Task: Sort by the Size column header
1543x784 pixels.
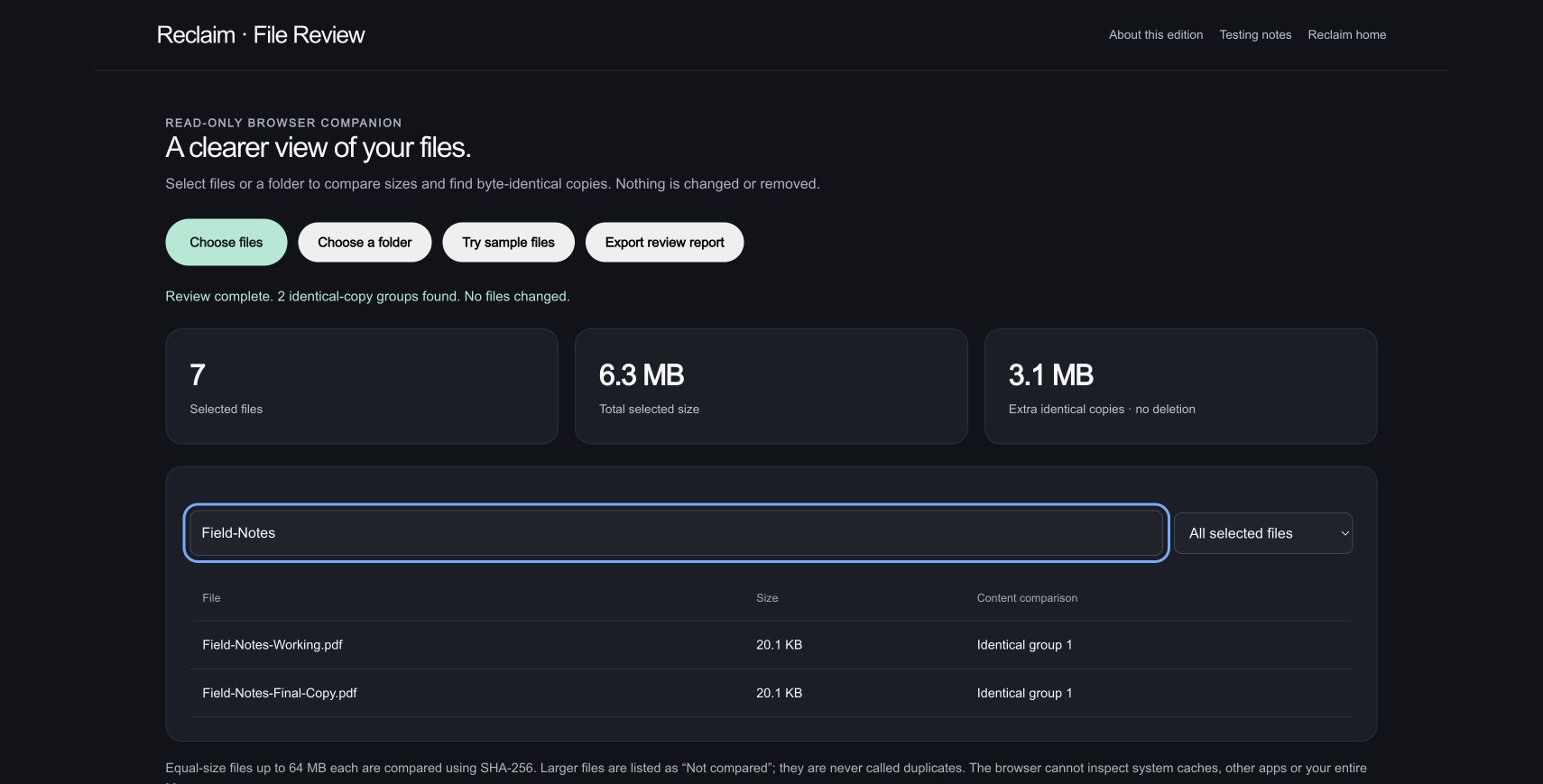Action: click(x=767, y=597)
